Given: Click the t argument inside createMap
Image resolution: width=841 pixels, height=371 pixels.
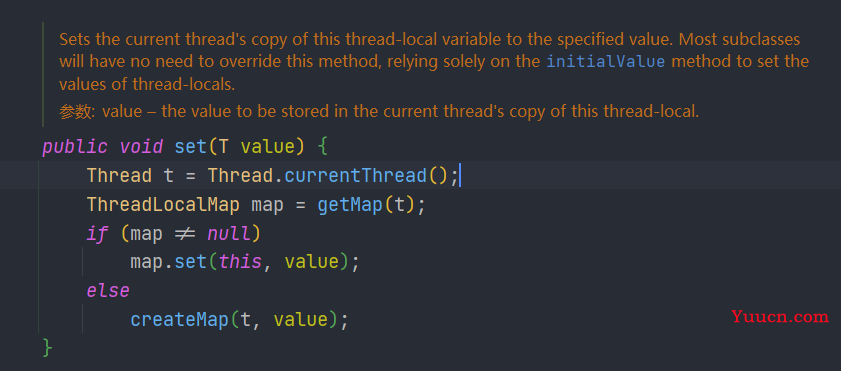Looking at the screenshot, I should click(x=246, y=320).
